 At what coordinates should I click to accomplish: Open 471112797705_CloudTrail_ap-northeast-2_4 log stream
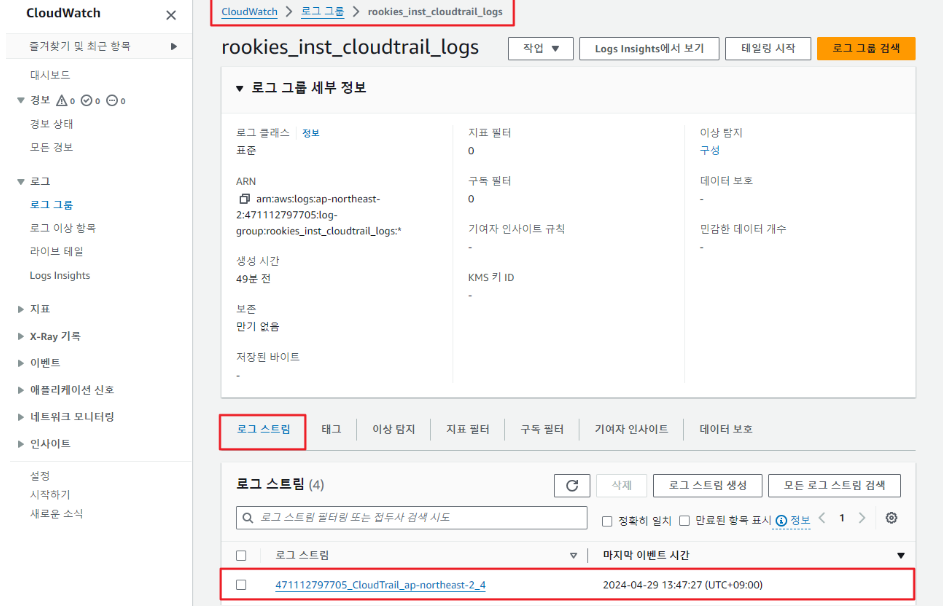click(381, 585)
